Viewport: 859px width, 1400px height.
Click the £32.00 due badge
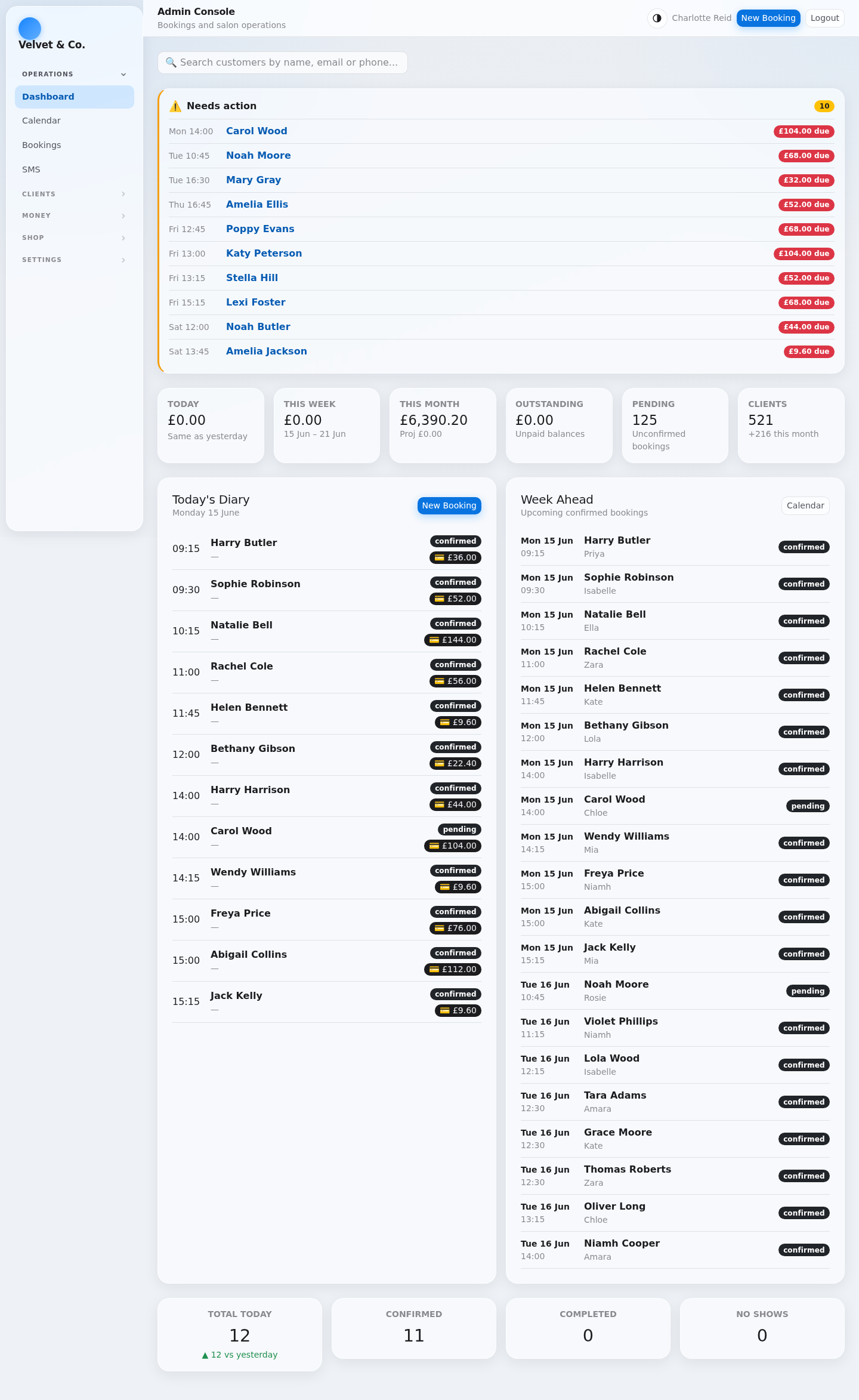(x=807, y=180)
